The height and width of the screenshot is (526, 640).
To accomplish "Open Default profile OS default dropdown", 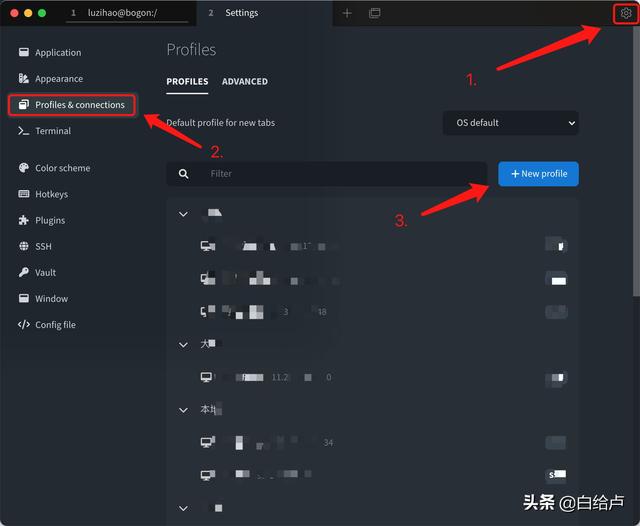I will coord(511,123).
